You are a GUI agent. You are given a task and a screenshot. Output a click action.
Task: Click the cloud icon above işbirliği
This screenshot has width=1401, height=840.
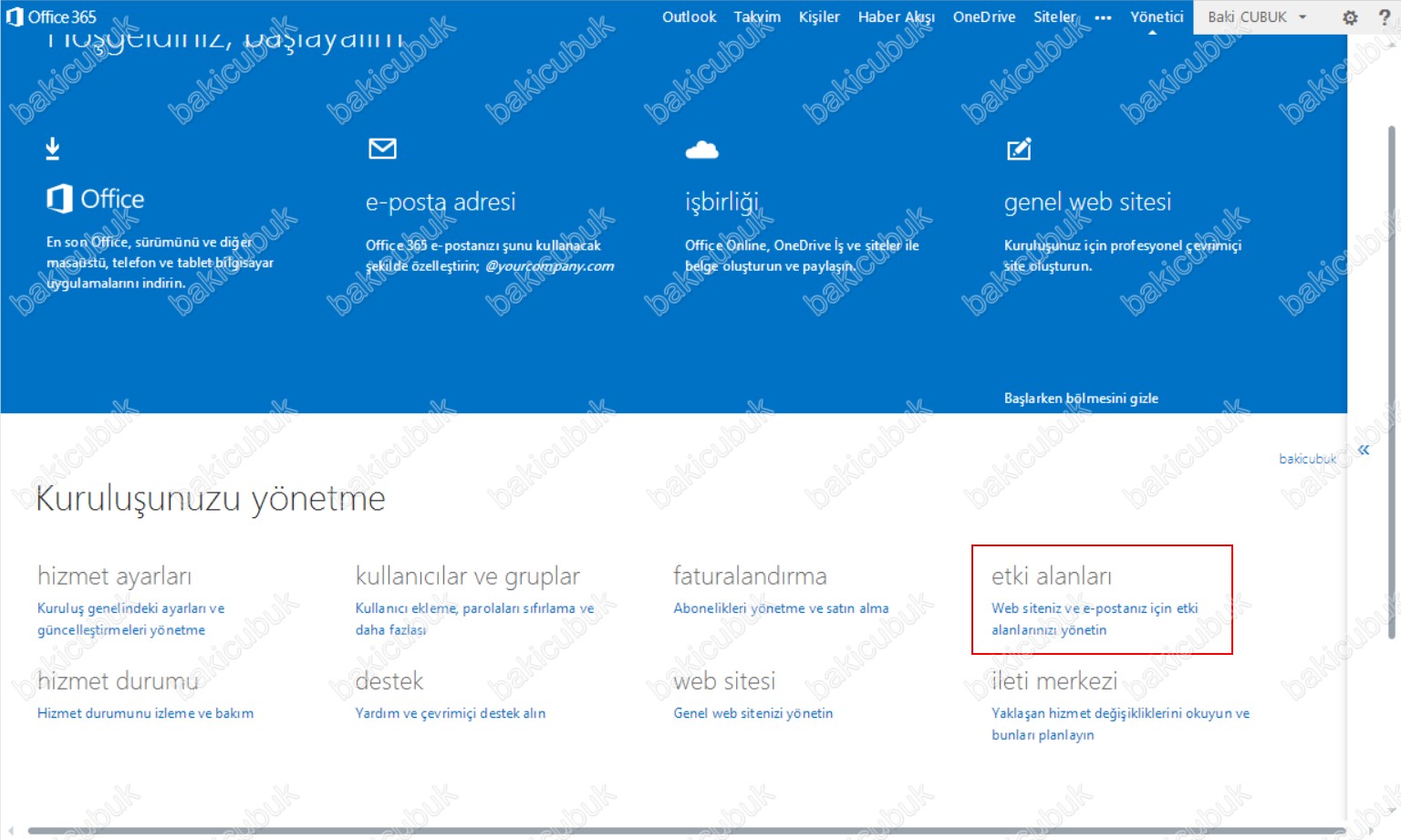701,150
